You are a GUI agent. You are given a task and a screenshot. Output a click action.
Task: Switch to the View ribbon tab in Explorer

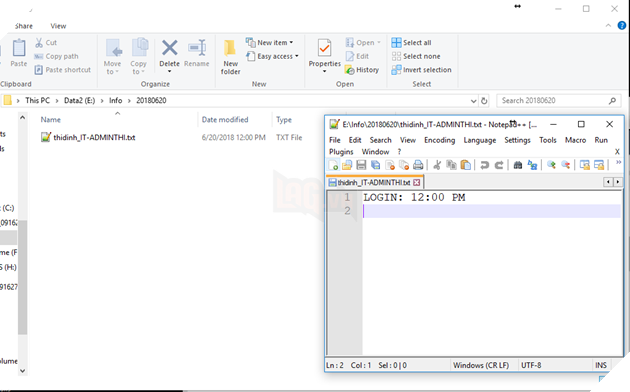[58, 26]
